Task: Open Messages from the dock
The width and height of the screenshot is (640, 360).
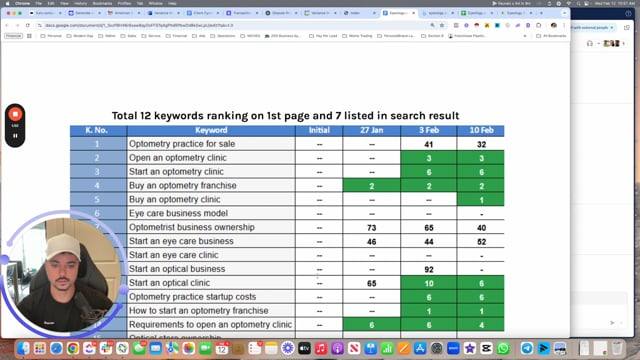Action: click(139, 348)
